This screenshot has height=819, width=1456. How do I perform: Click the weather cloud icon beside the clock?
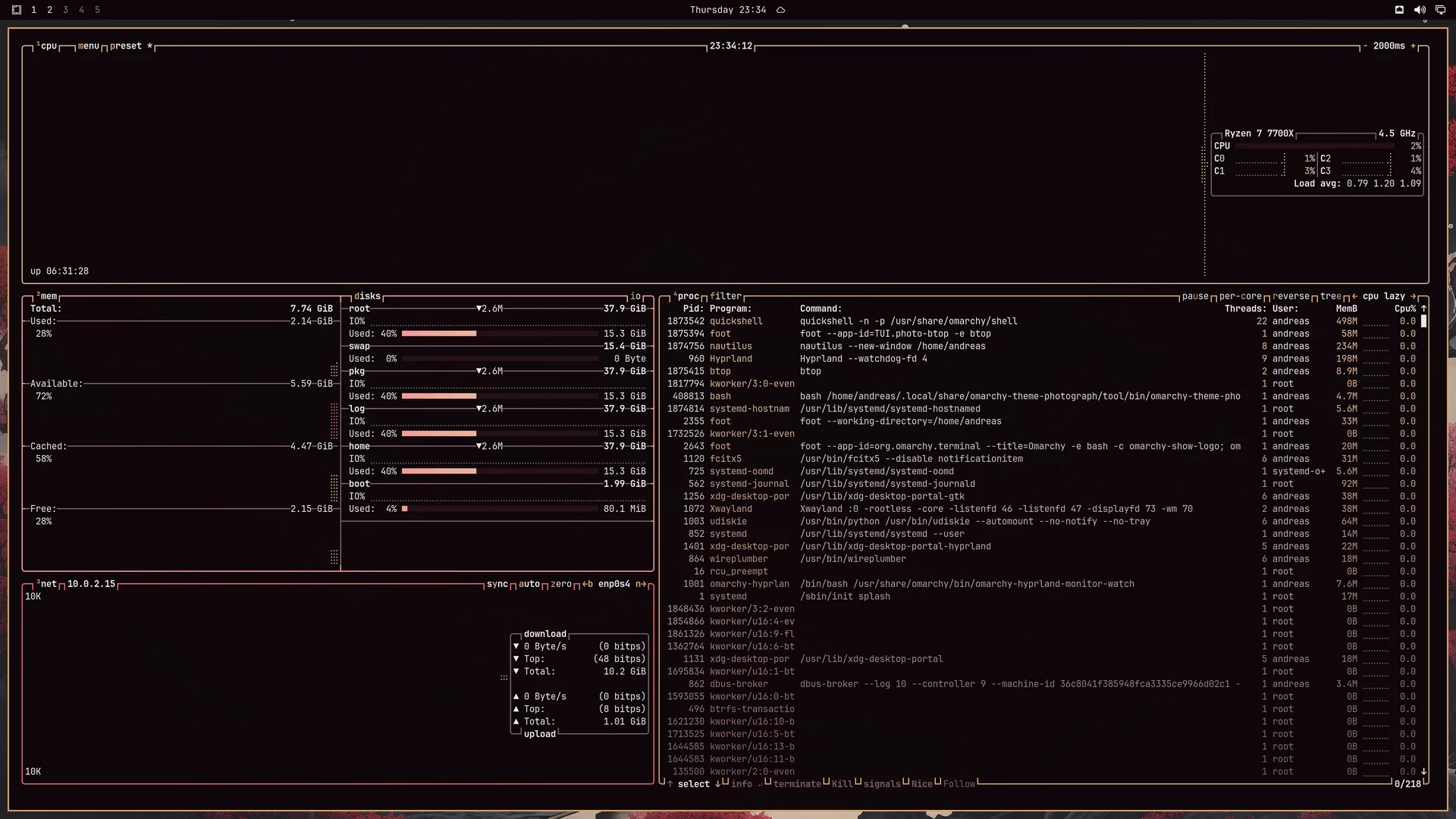pos(780,10)
